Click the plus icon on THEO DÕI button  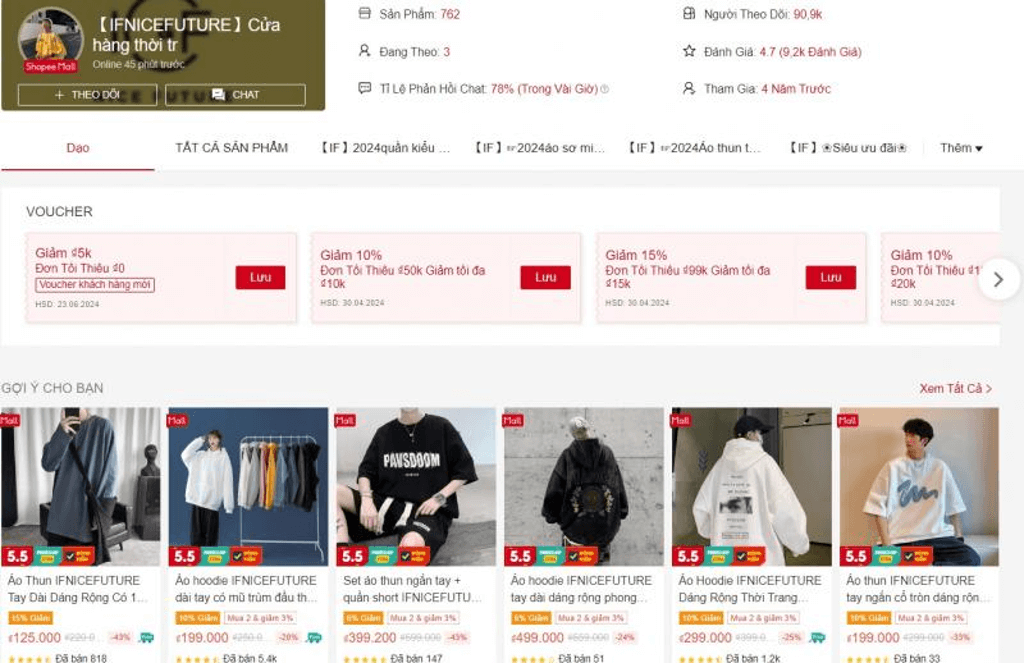pyautogui.click(x=59, y=95)
